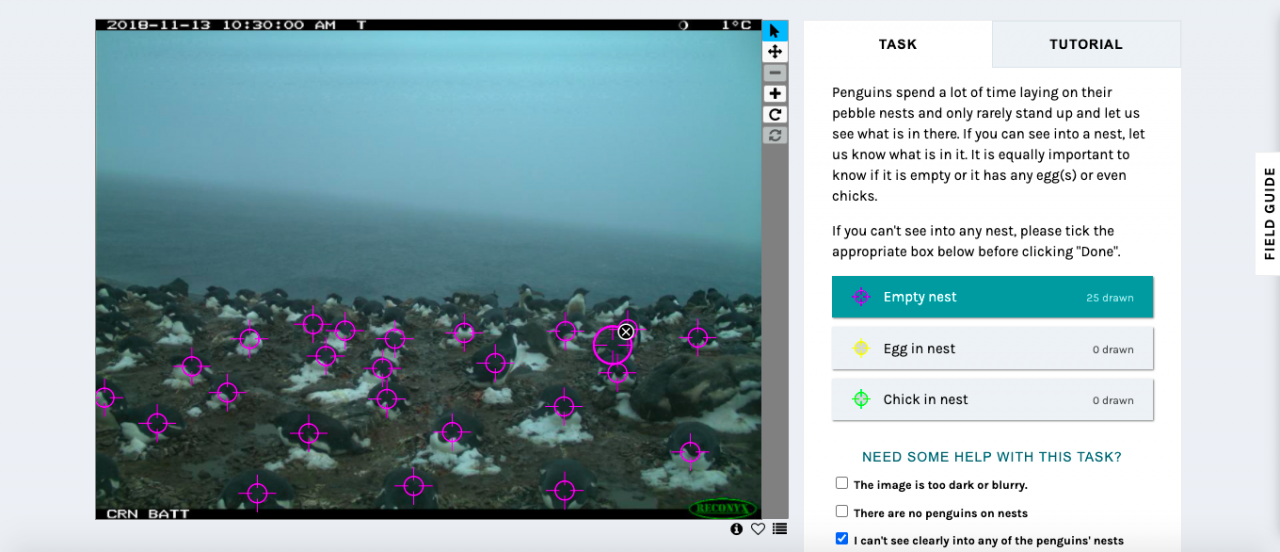Open subject info via the info icon

737,529
